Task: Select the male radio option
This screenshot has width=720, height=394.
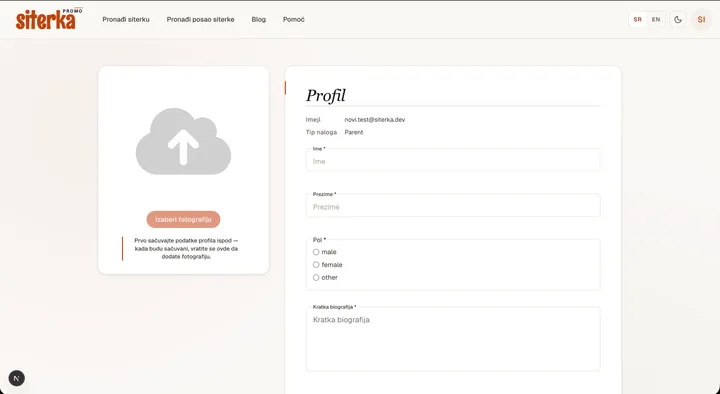Action: (x=316, y=252)
